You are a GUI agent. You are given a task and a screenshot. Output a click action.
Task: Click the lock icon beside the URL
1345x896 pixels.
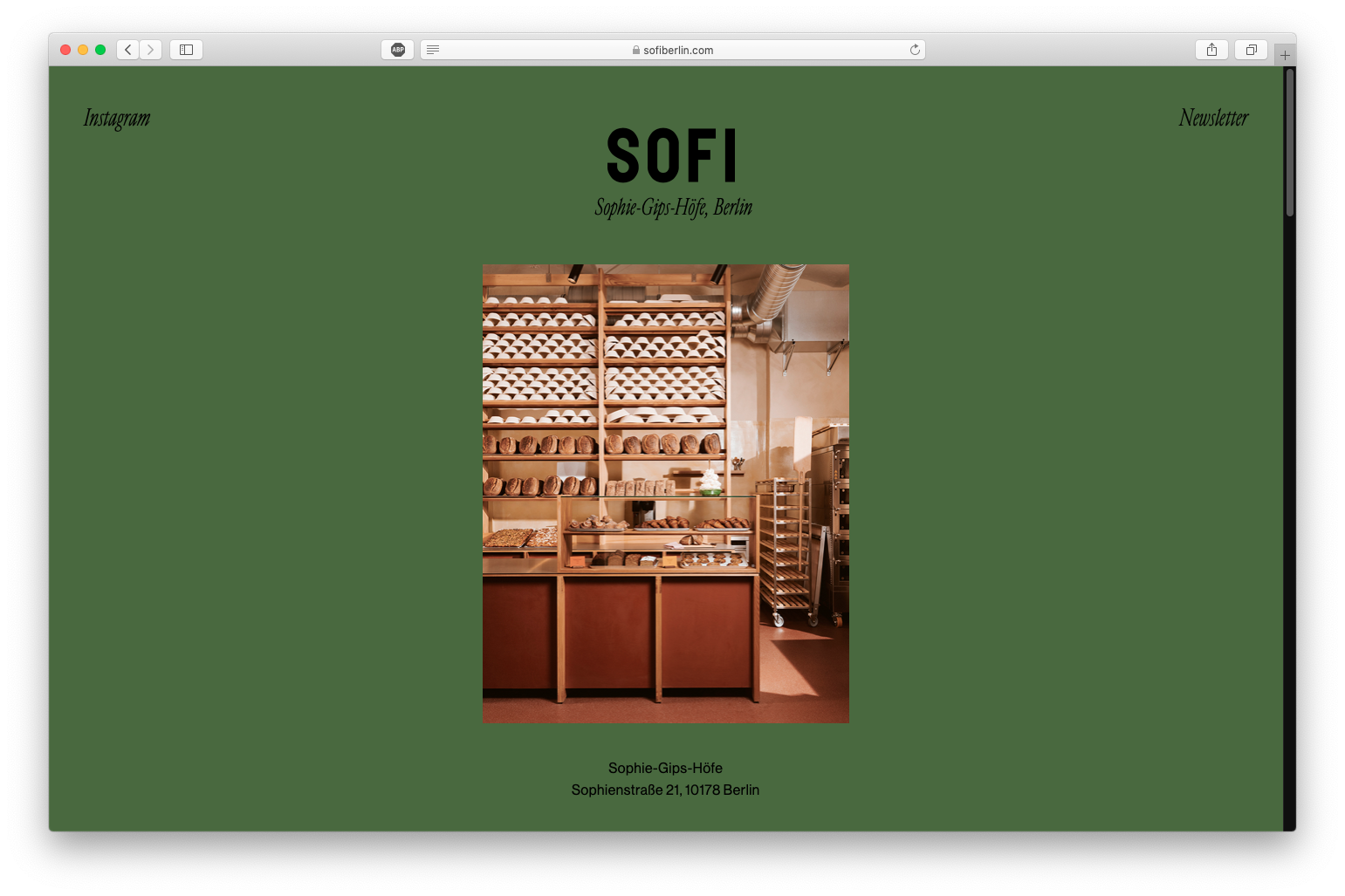(636, 50)
